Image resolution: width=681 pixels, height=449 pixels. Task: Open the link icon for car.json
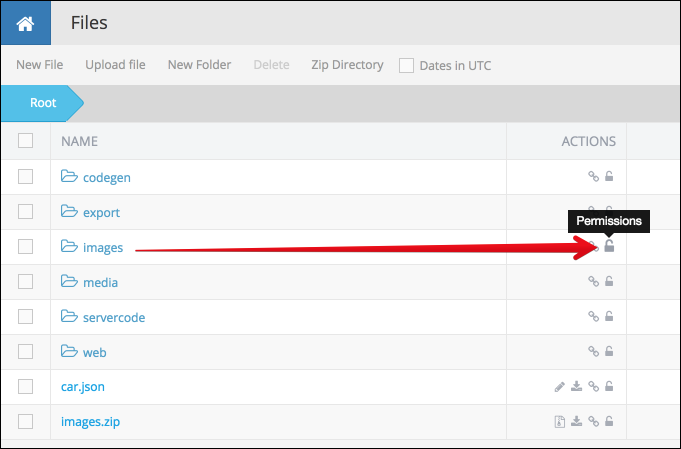tap(593, 386)
